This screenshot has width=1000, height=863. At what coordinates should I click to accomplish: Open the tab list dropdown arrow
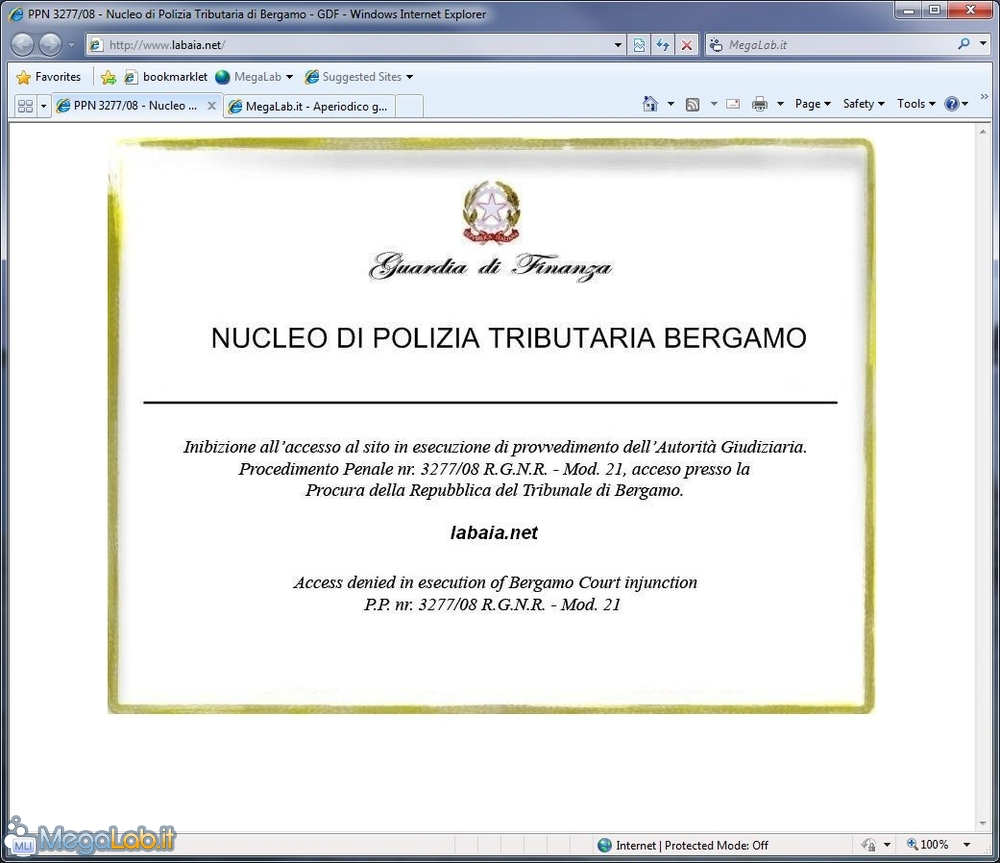pos(43,106)
